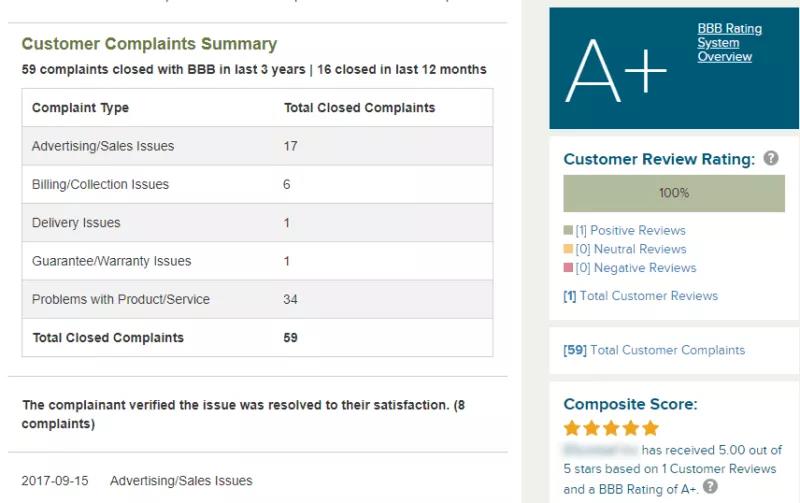This screenshot has width=800, height=503.
Task: Click the Total Closed Complaints column header
Action: tap(359, 108)
